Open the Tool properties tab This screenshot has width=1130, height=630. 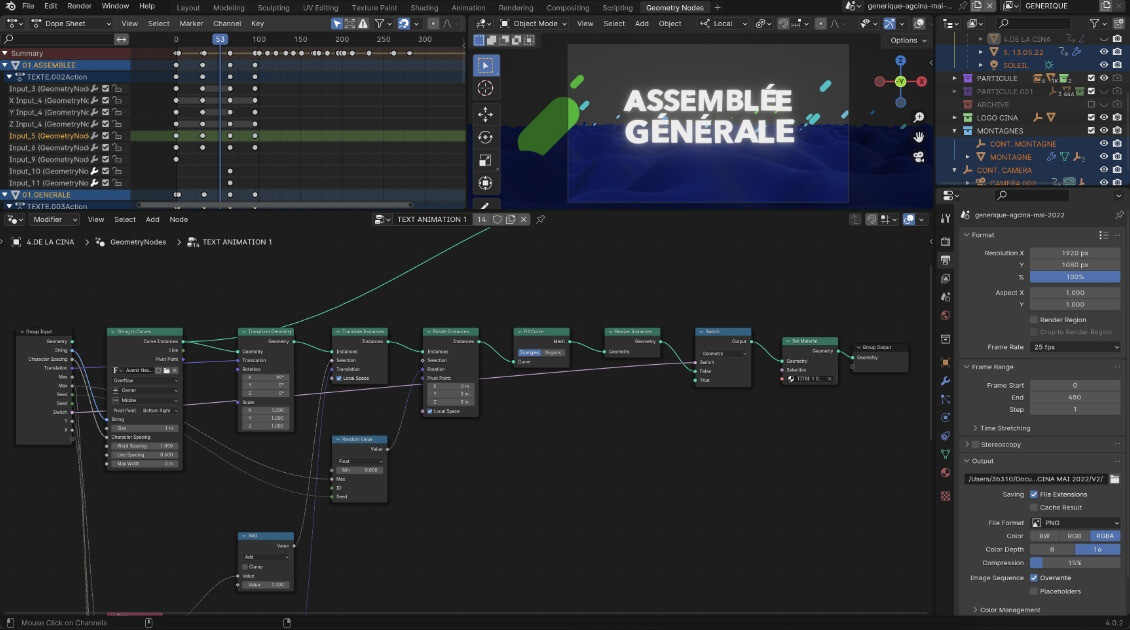coord(946,218)
